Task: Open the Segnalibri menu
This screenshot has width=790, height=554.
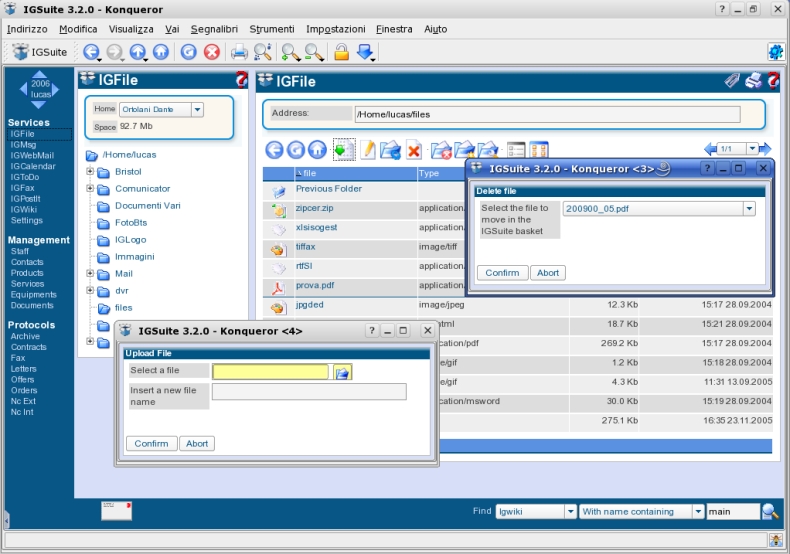Action: point(214,29)
